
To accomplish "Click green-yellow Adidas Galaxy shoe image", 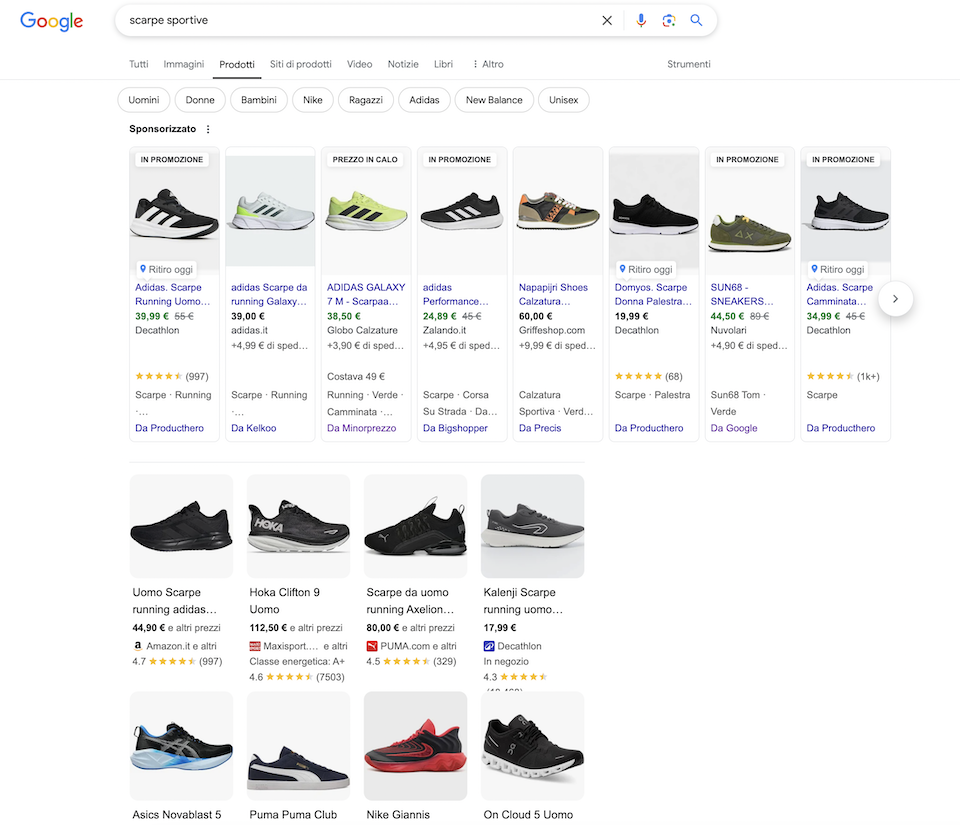I will 366,211.
